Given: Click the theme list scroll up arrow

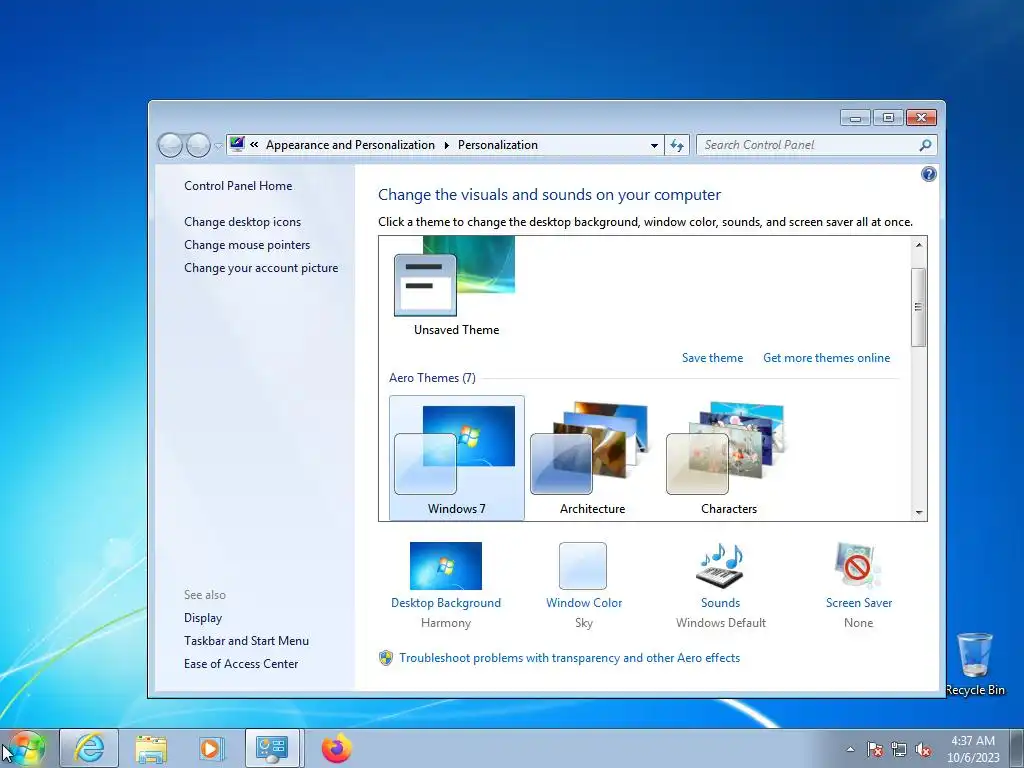Looking at the screenshot, I should (x=919, y=245).
